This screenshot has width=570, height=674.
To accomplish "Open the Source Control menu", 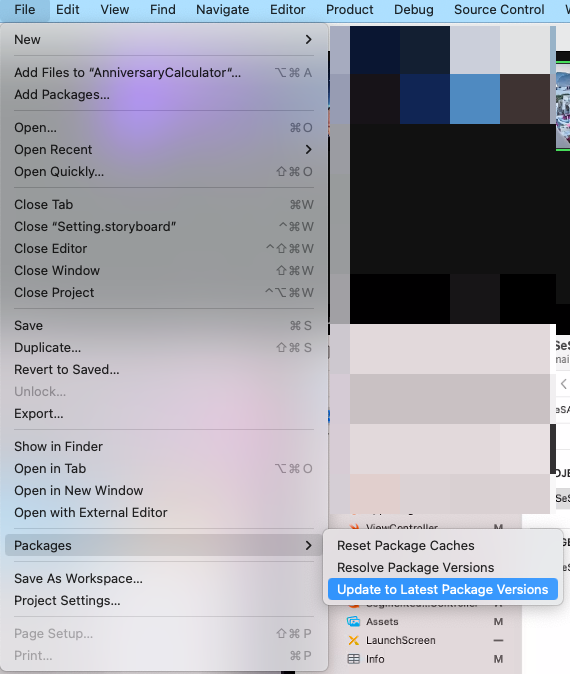I will tap(499, 9).
